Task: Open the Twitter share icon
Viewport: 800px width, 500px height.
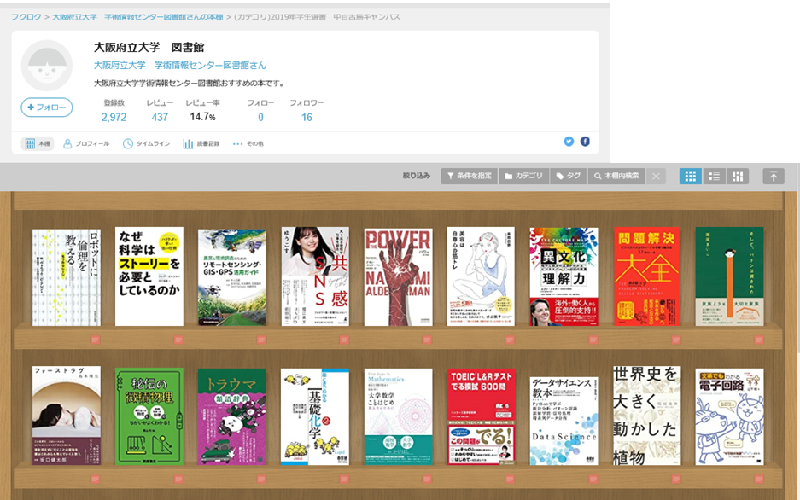Action: point(569,142)
